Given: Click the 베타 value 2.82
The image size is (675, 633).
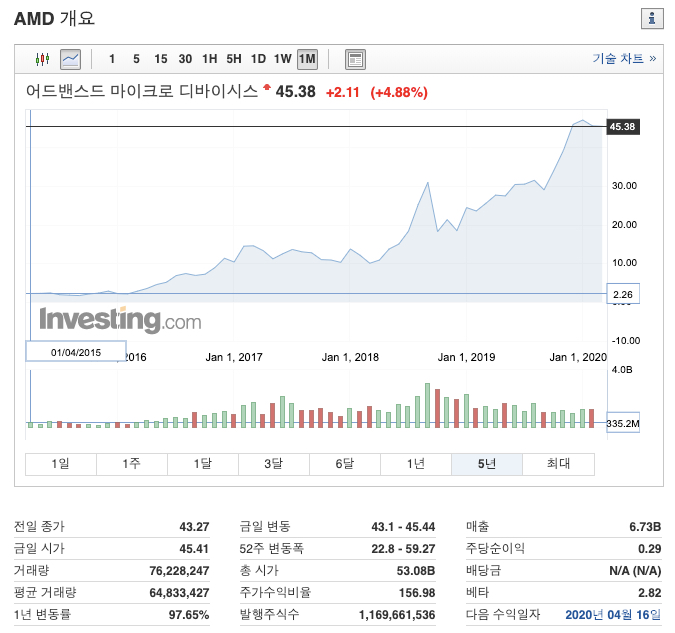Looking at the screenshot, I should click(x=650, y=593).
